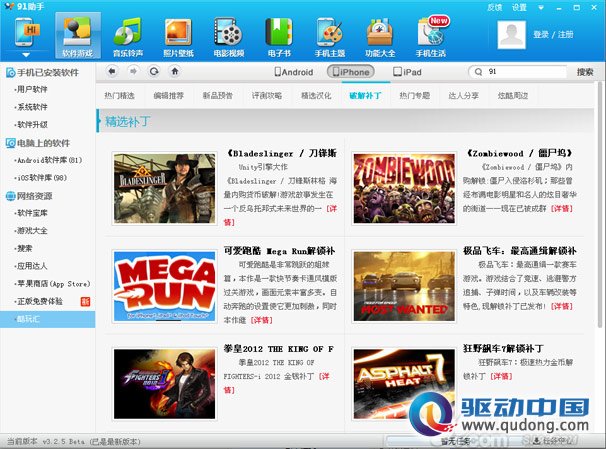This screenshot has height=449, width=606.
Task: Open the 炫酷周边 tab
Action: tap(512, 95)
